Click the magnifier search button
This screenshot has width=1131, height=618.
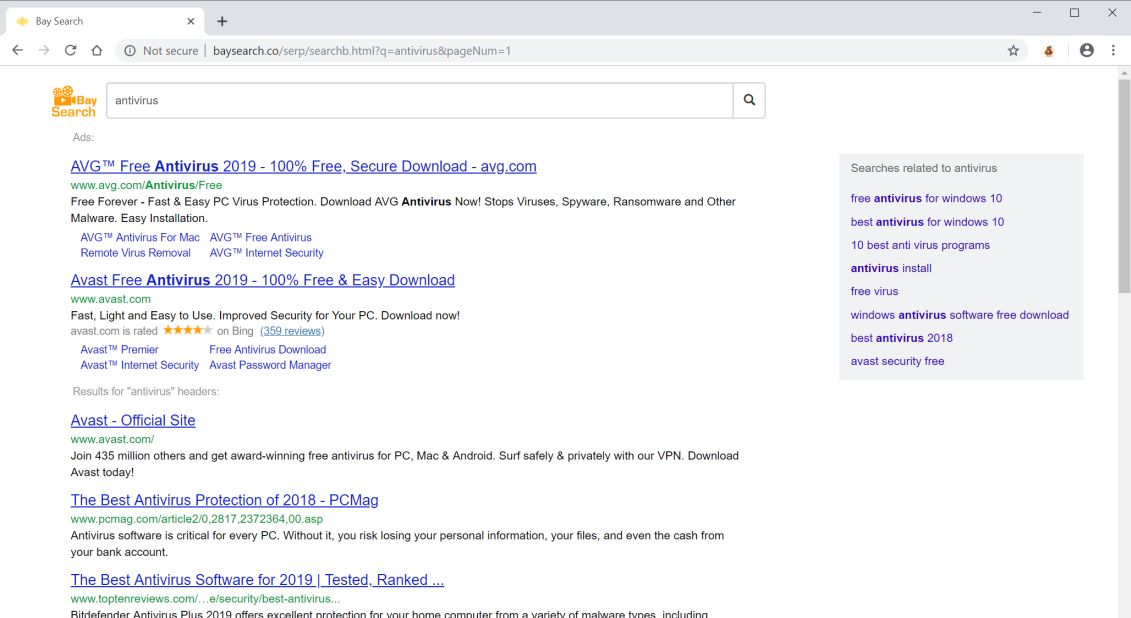(749, 100)
